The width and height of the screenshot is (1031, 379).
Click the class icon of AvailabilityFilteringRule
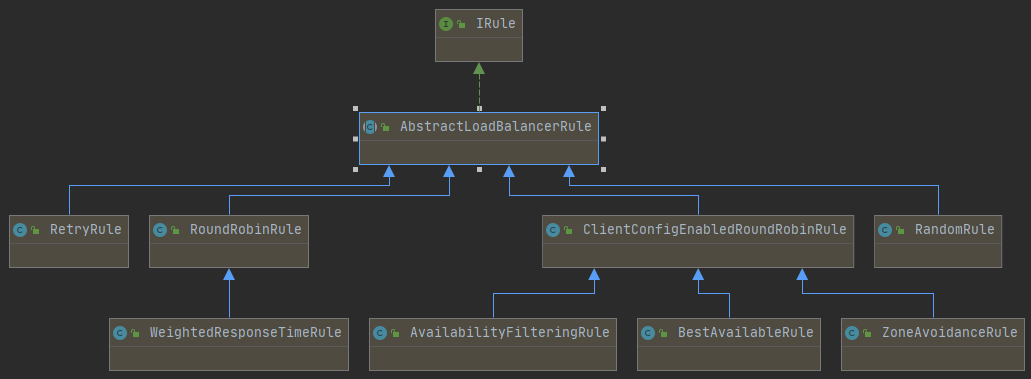pyautogui.click(x=380, y=333)
